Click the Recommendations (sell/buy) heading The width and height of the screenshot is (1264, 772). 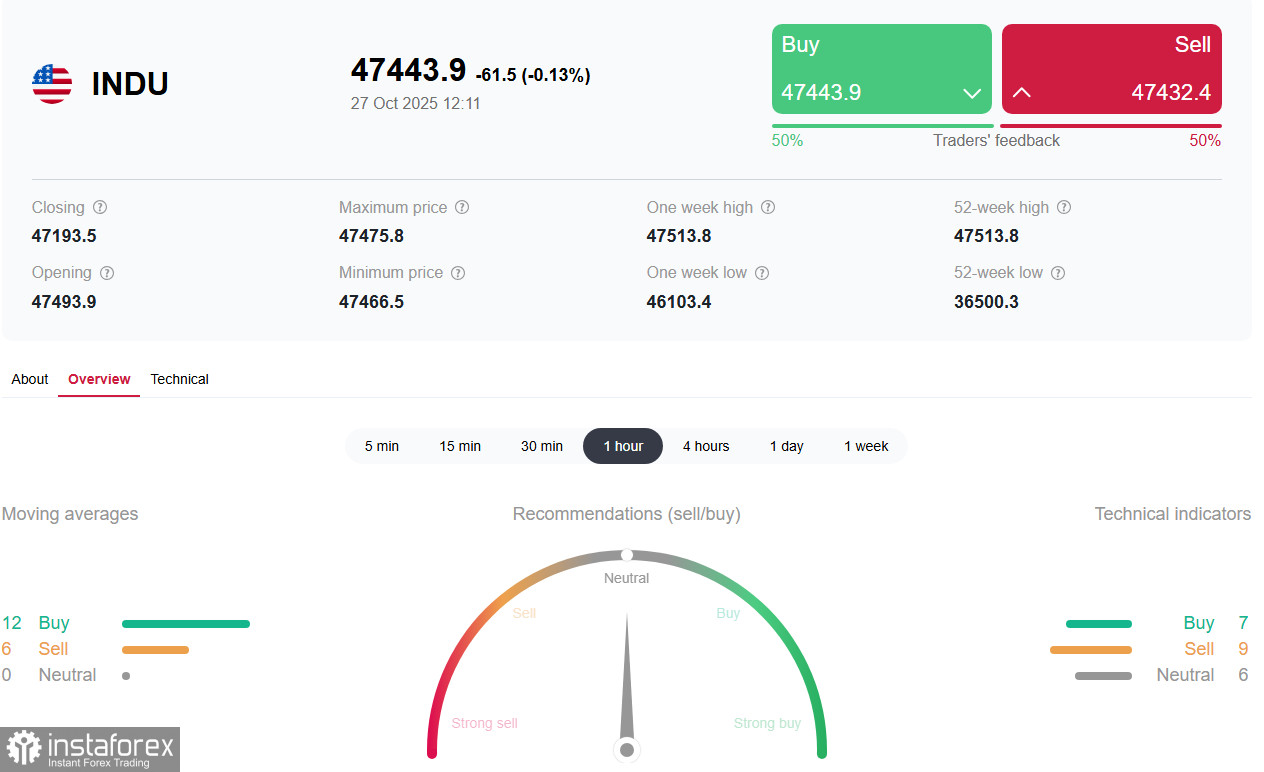(x=627, y=514)
